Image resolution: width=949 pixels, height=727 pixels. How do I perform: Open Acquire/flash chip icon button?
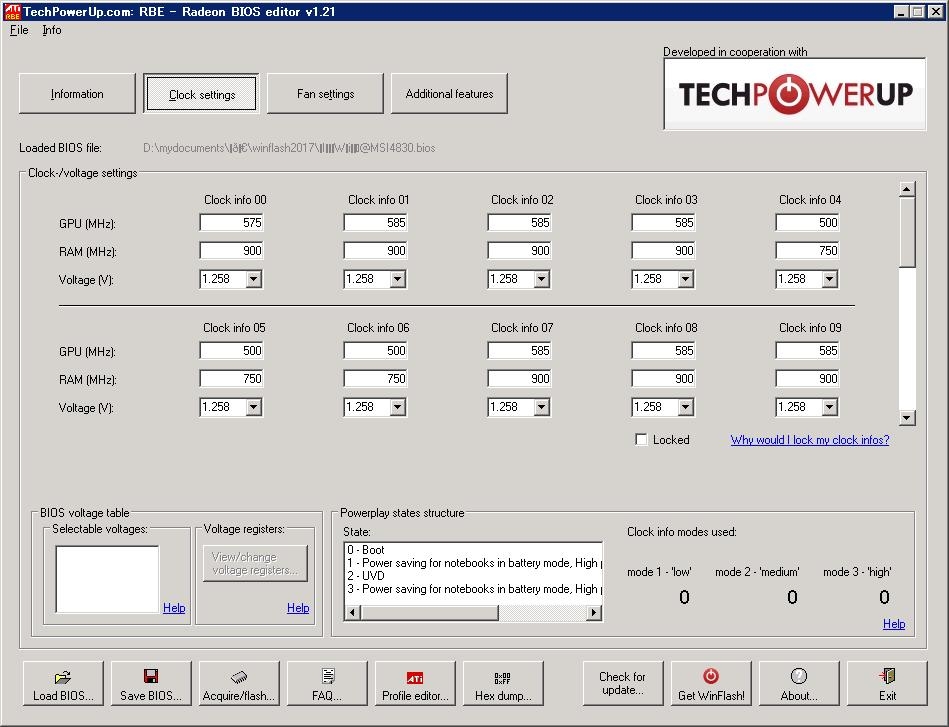pyautogui.click(x=239, y=677)
